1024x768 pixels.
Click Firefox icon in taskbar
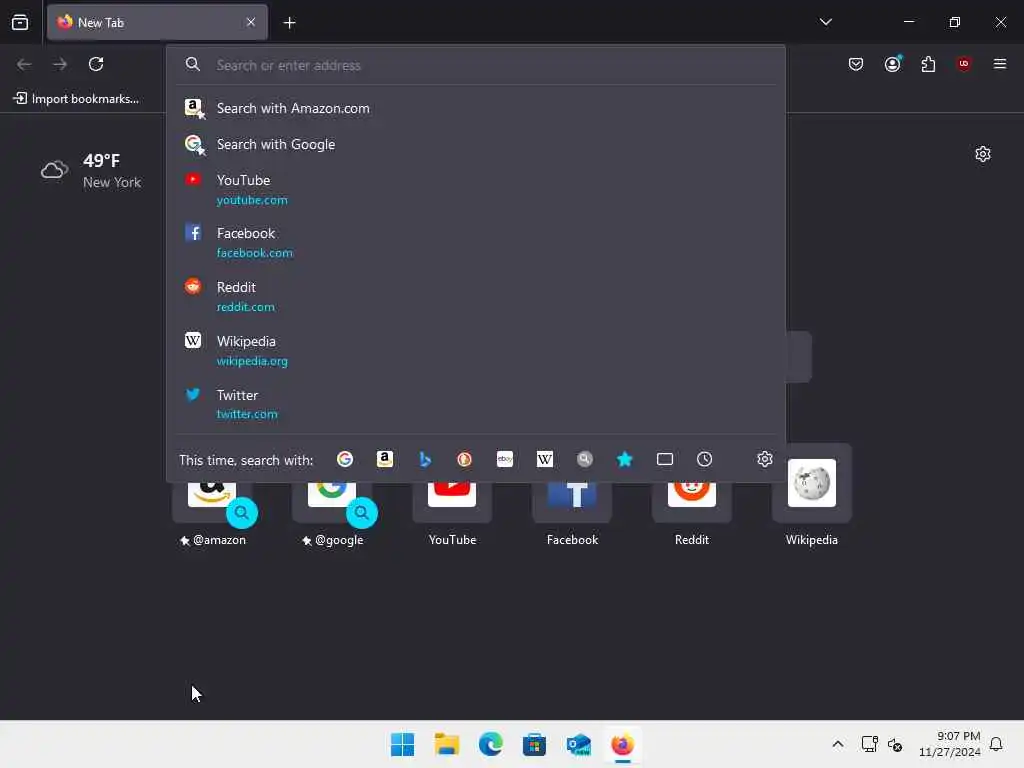(x=622, y=744)
